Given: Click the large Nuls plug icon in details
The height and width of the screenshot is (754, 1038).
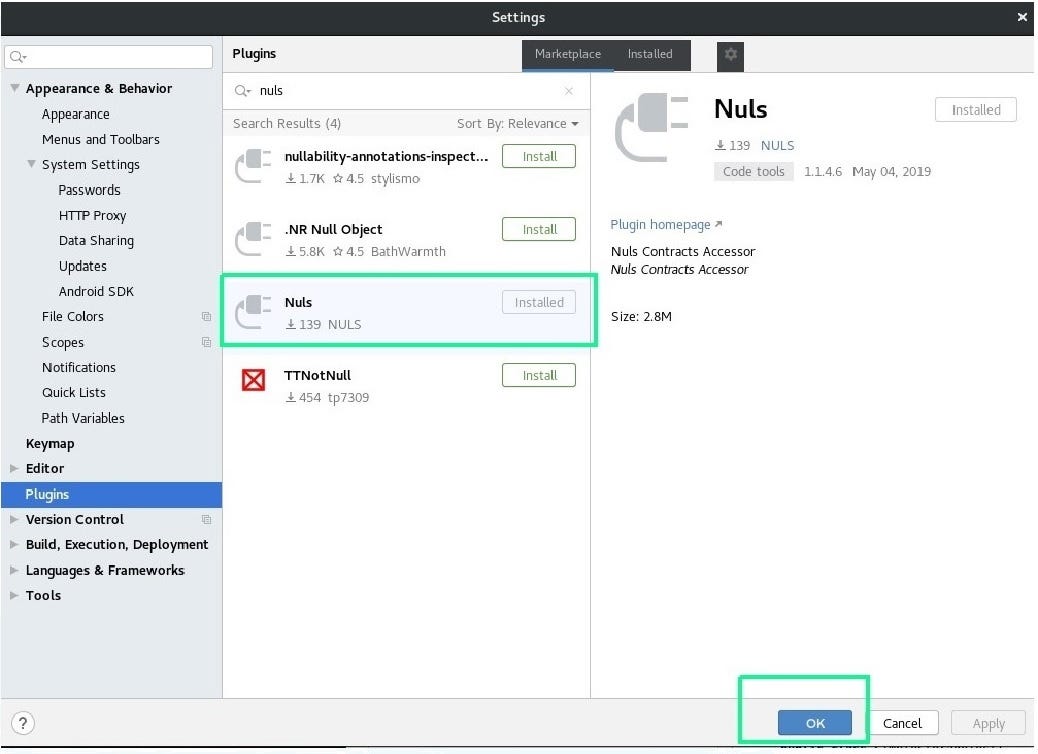Looking at the screenshot, I should pos(651,128).
